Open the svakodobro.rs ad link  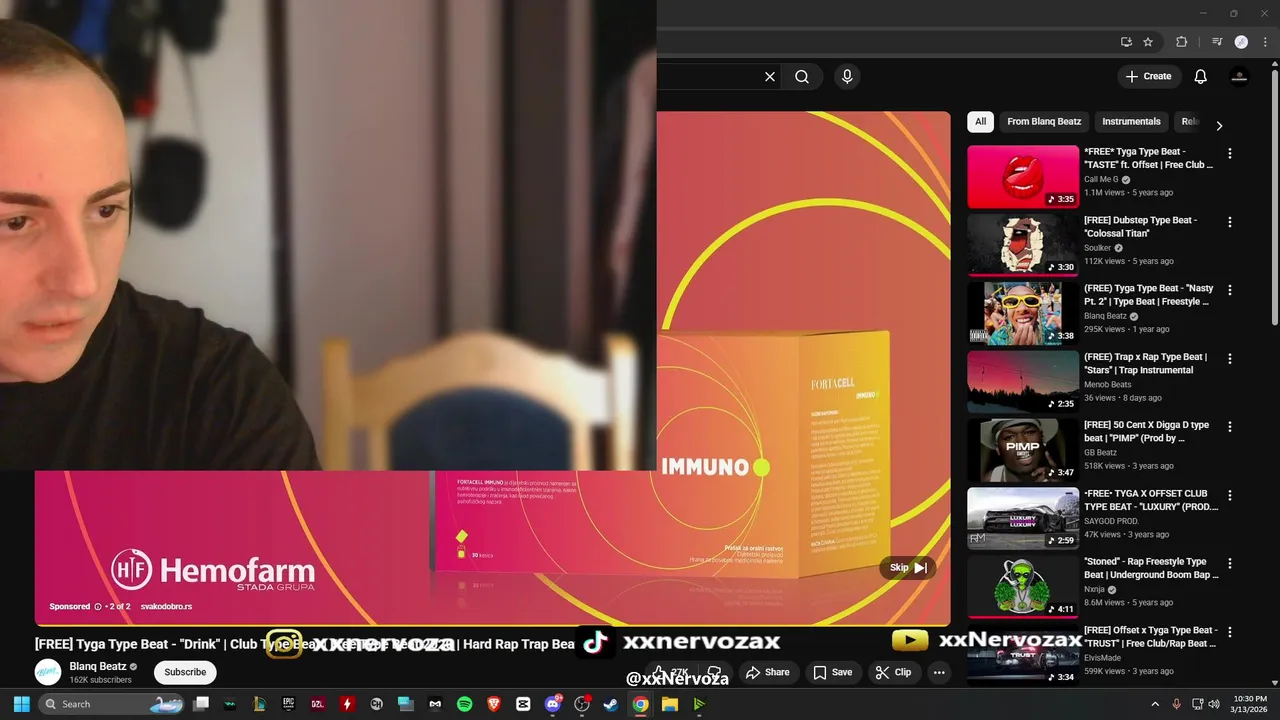point(166,606)
